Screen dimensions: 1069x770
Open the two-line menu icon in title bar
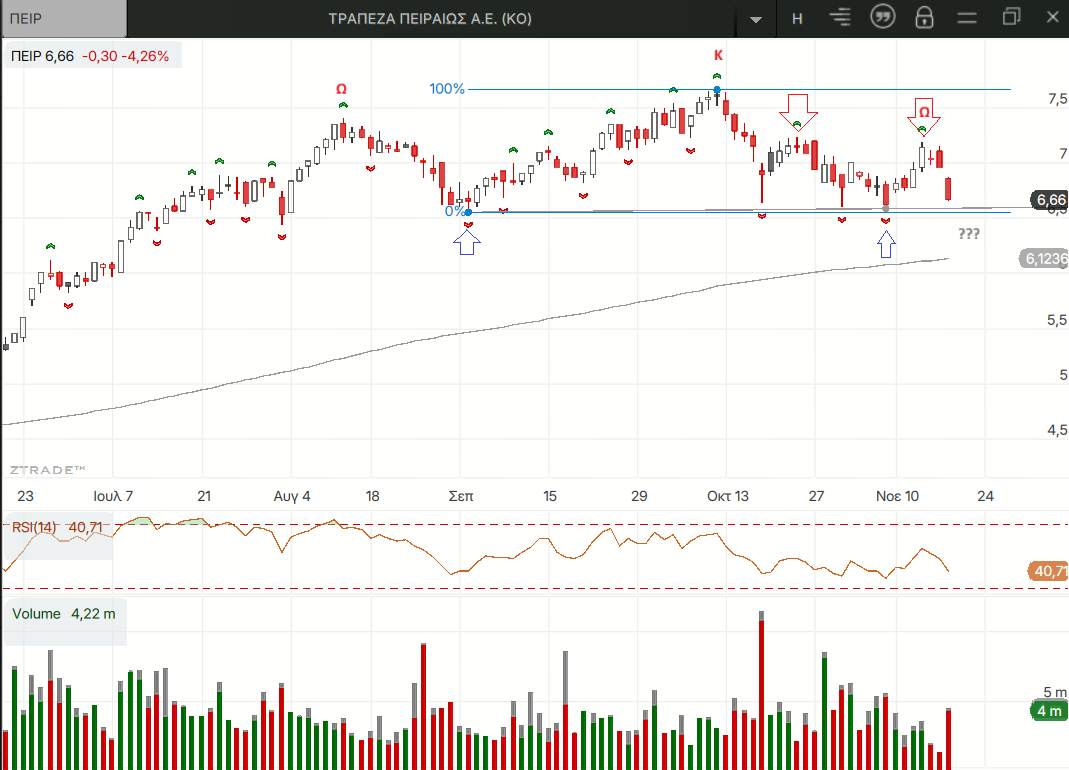coord(966,18)
